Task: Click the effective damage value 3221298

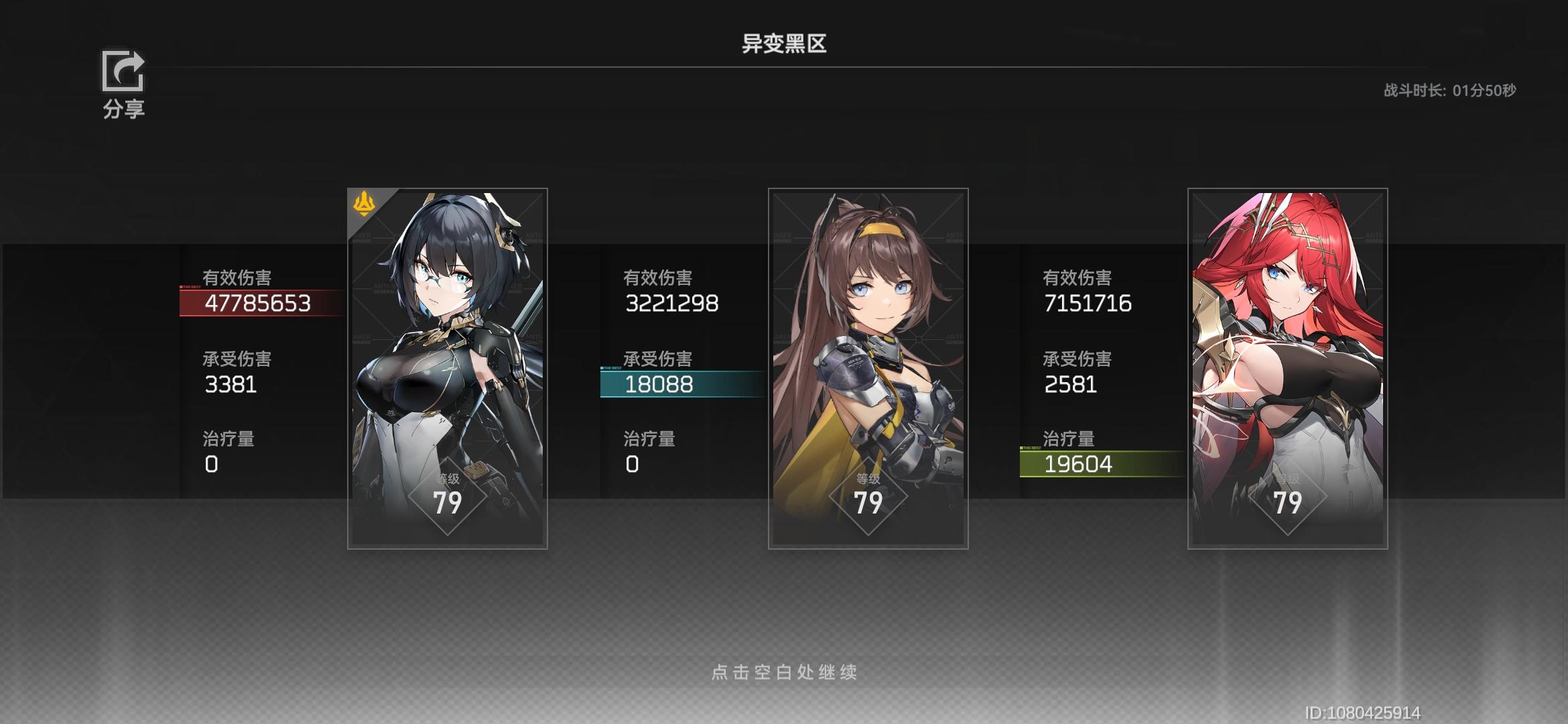Action: [671, 303]
